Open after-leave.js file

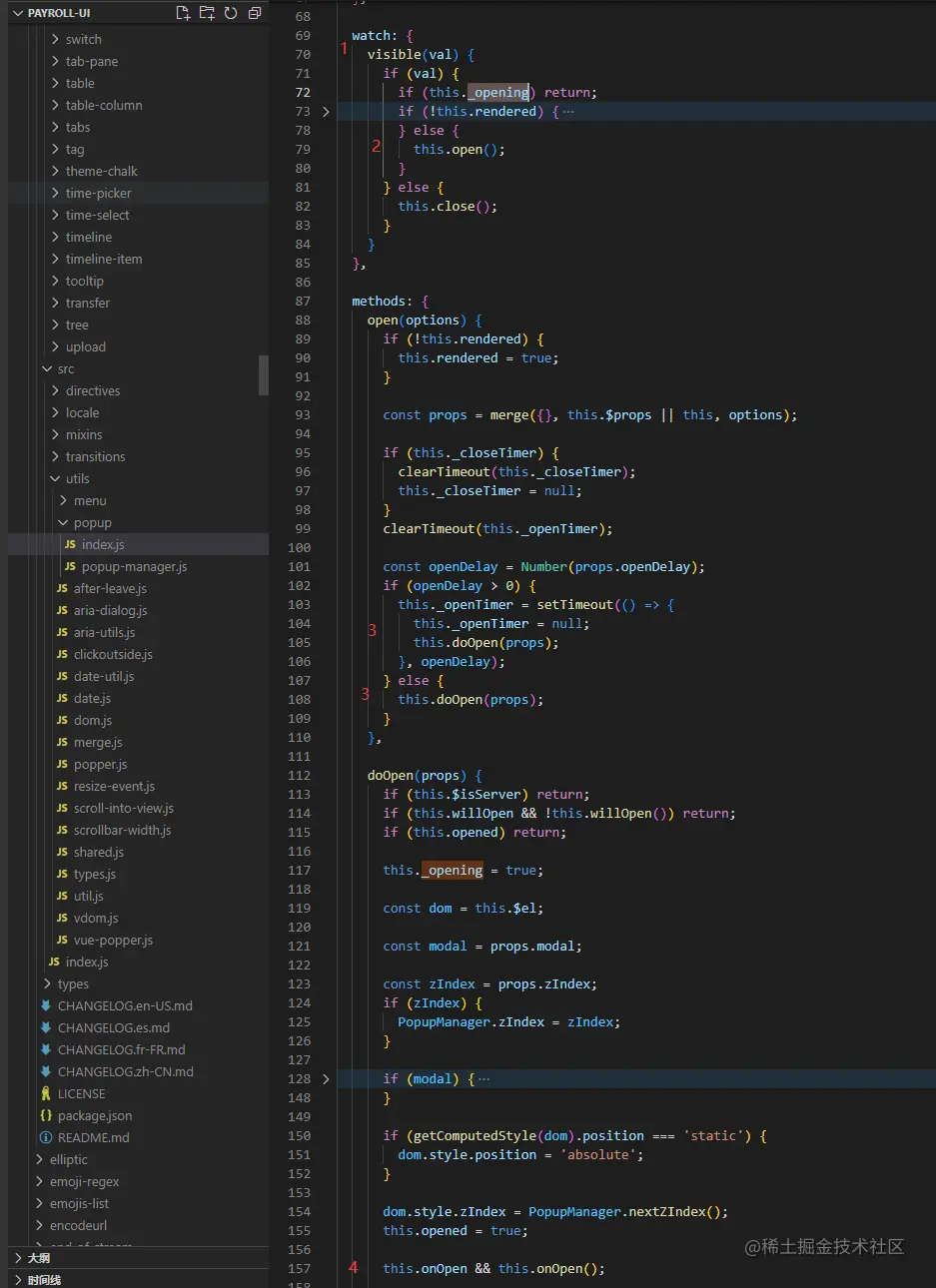coord(110,588)
